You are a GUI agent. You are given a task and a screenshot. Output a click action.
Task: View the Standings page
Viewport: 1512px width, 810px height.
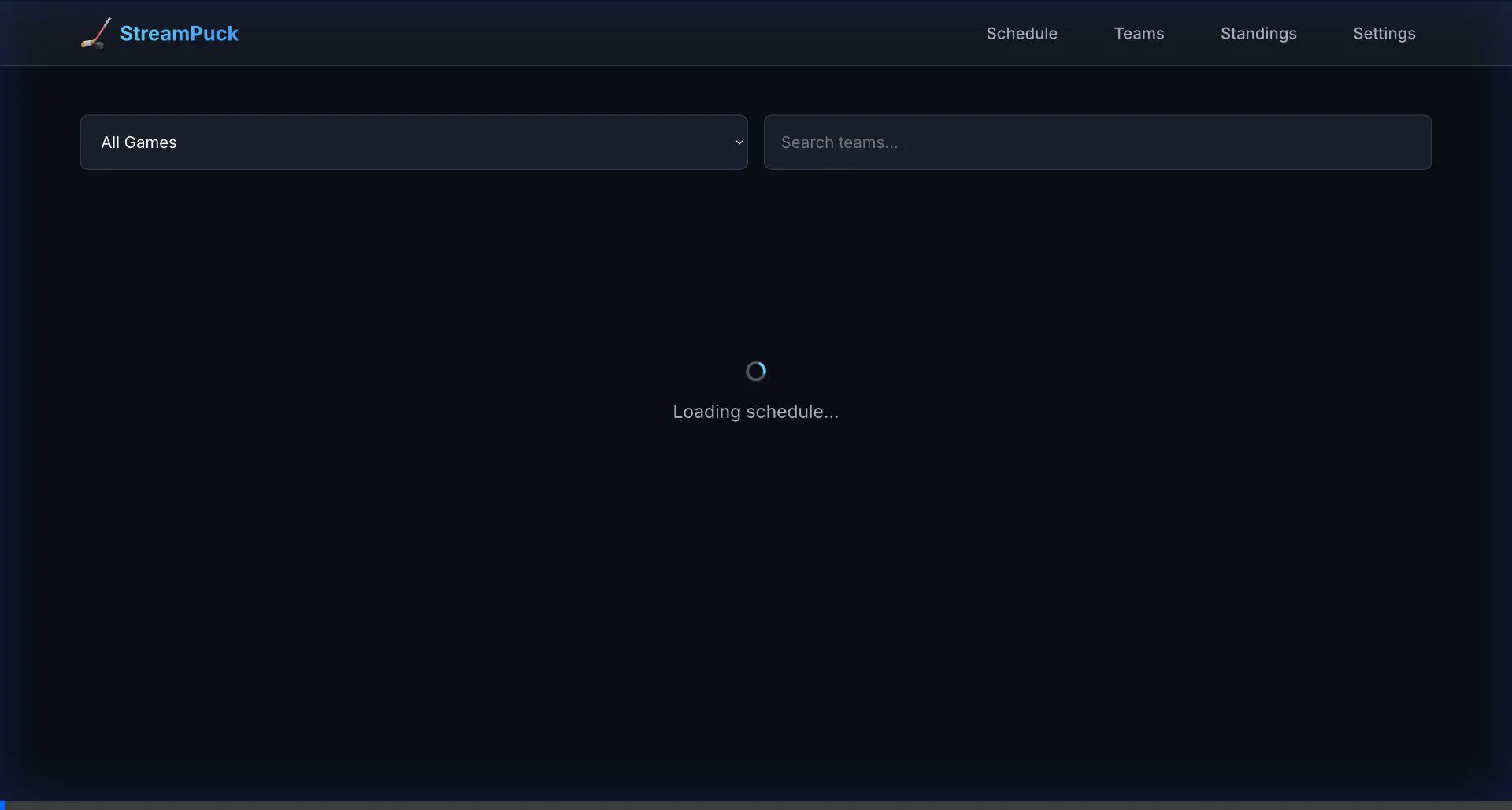(1258, 34)
